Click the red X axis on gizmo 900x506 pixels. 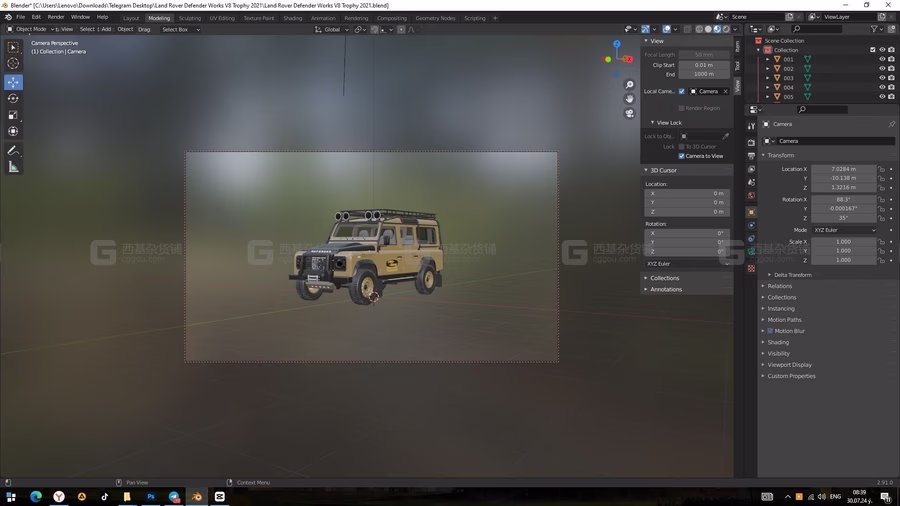629,59
